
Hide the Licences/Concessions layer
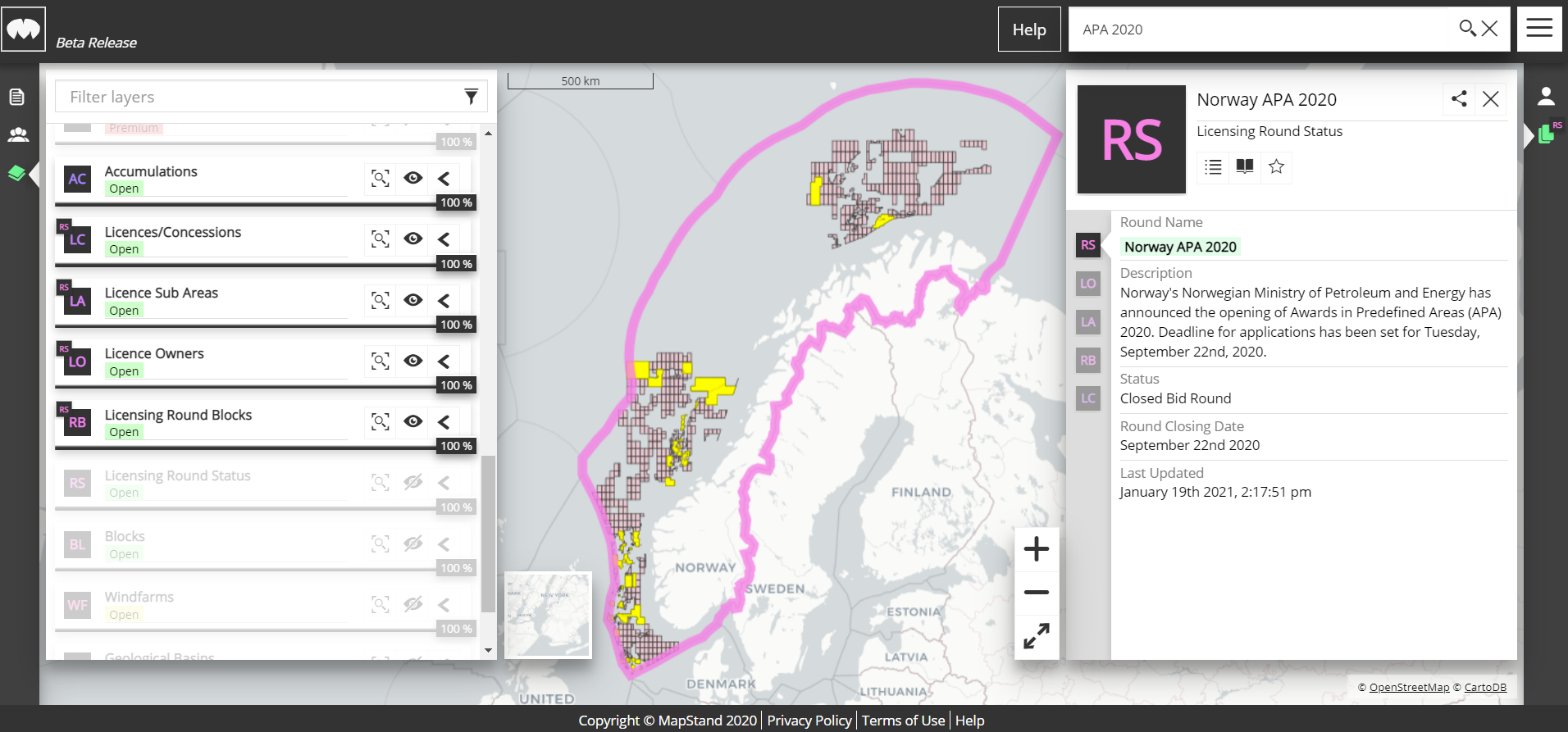click(x=413, y=239)
